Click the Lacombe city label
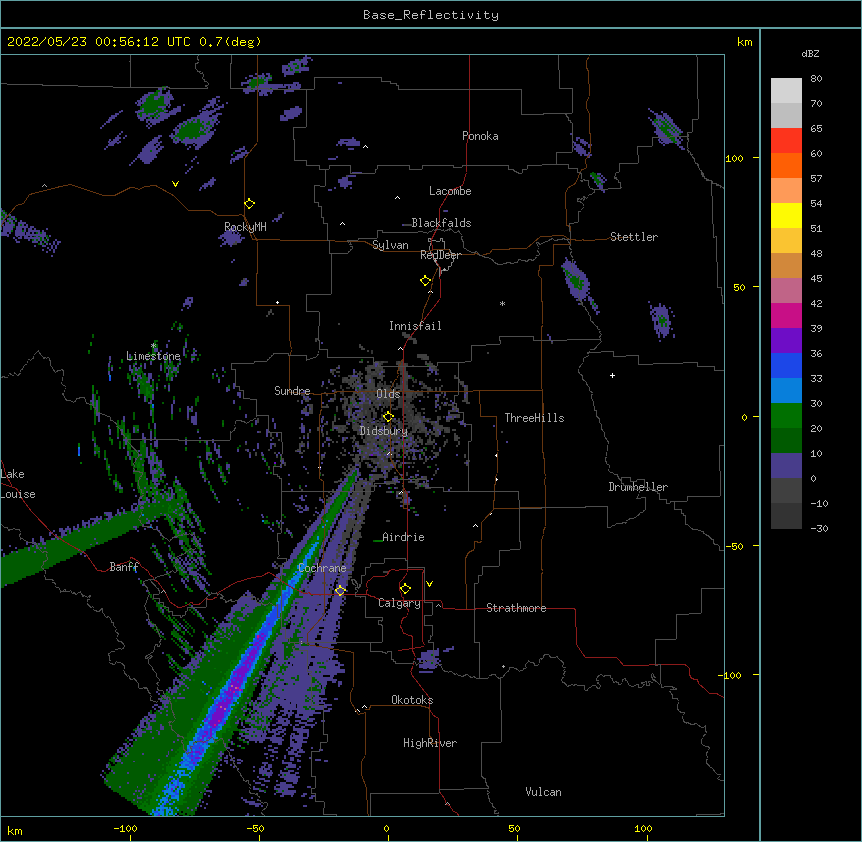Viewport: 862px width, 842px height. tap(450, 191)
